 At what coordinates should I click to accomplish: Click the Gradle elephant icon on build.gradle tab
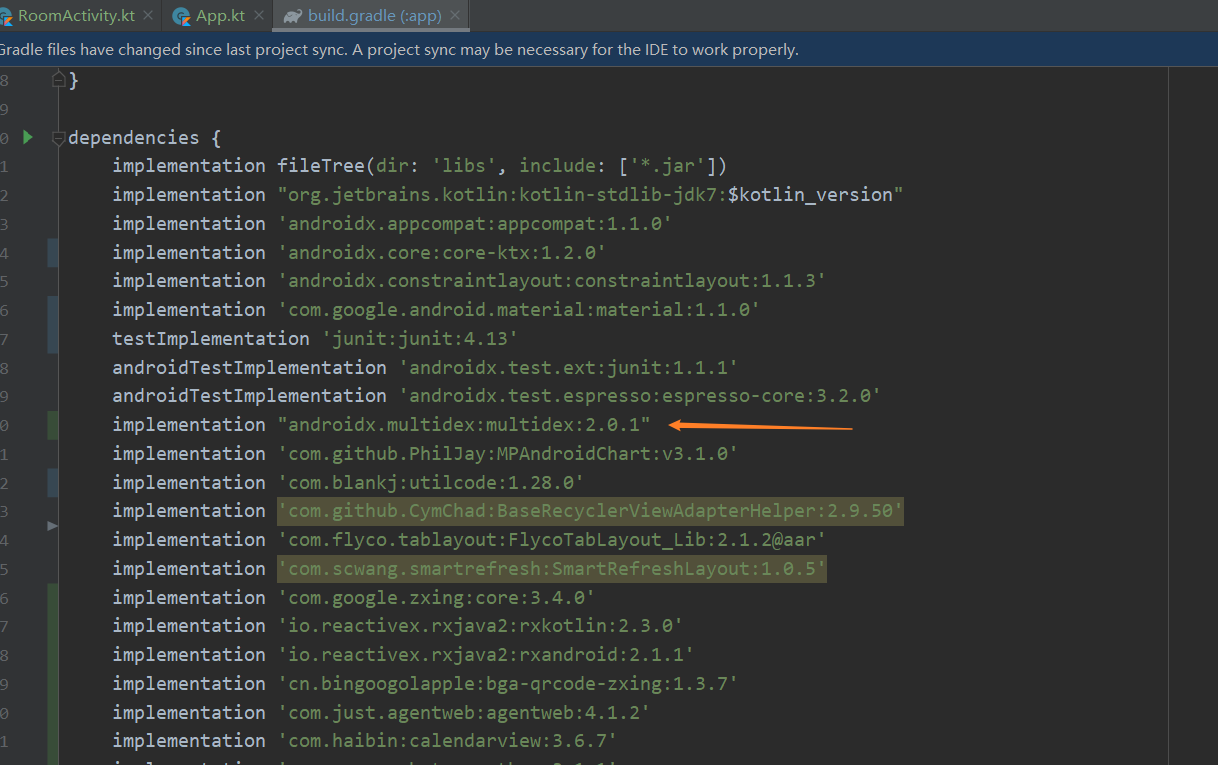[x=290, y=15]
